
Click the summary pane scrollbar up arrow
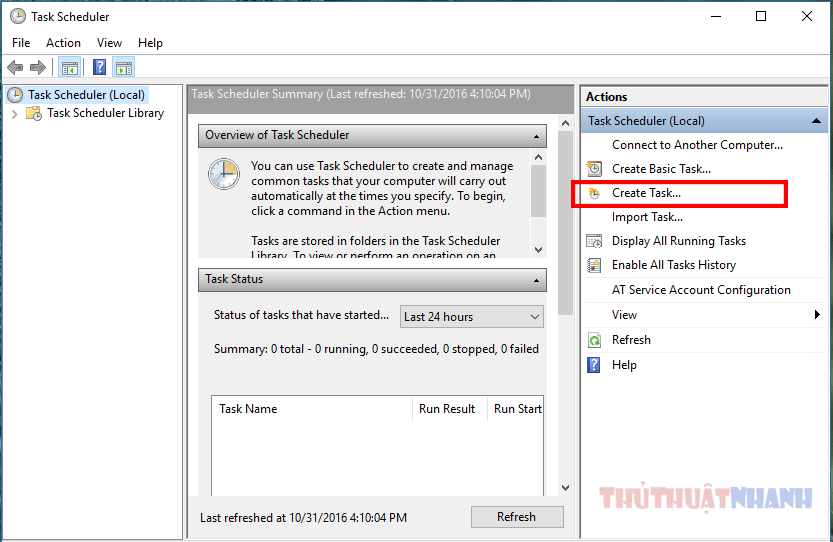point(565,123)
